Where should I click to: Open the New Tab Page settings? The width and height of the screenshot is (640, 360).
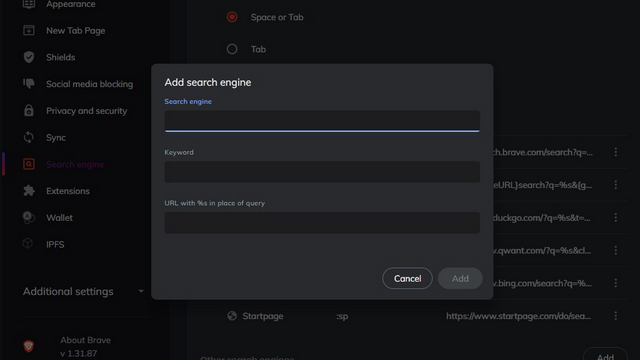pos(76,31)
